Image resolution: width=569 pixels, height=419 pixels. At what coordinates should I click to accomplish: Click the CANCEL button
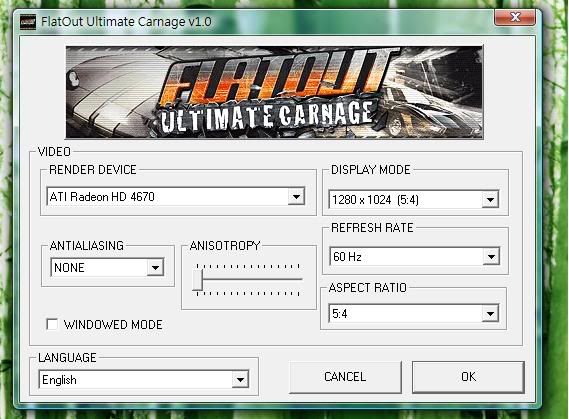pos(345,377)
